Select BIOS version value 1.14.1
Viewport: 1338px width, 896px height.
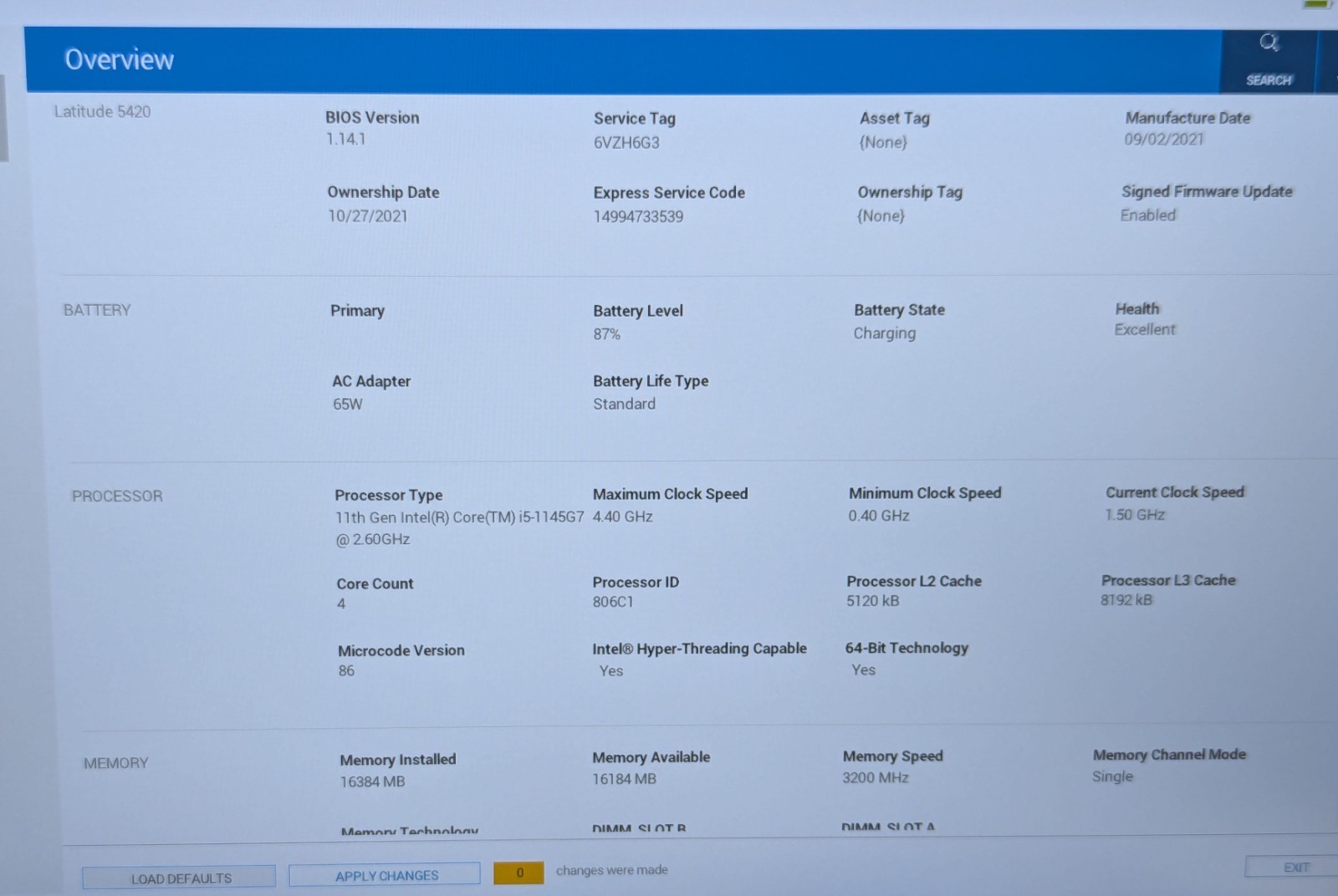[345, 139]
